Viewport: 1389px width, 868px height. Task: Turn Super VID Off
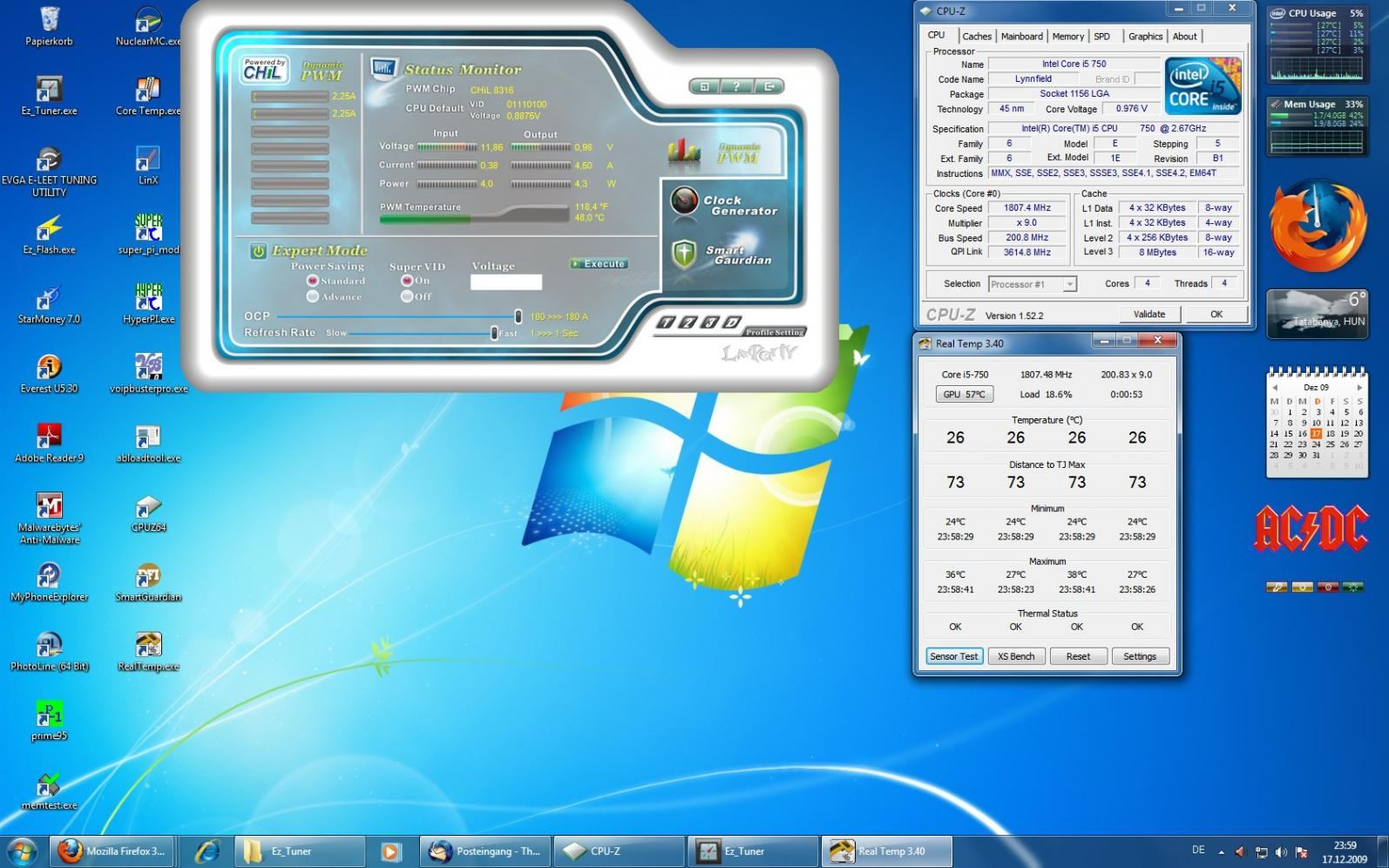(406, 296)
